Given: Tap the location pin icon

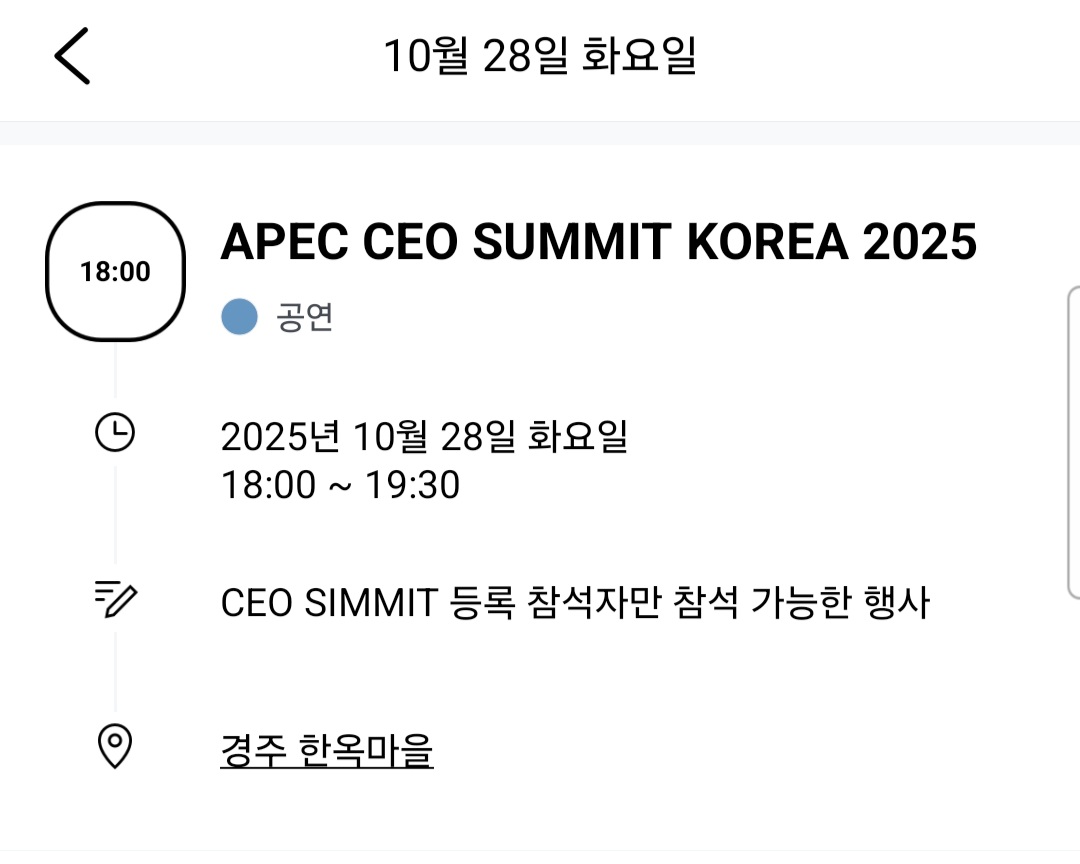Looking at the screenshot, I should coord(115,747).
